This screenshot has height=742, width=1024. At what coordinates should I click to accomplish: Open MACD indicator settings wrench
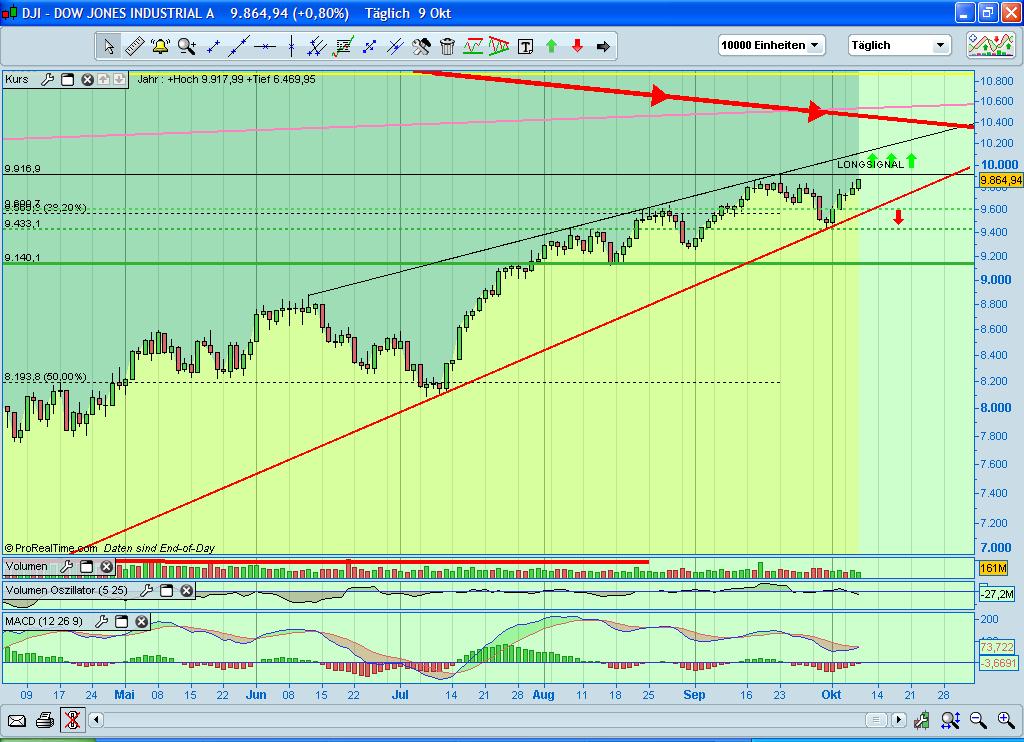coord(101,621)
